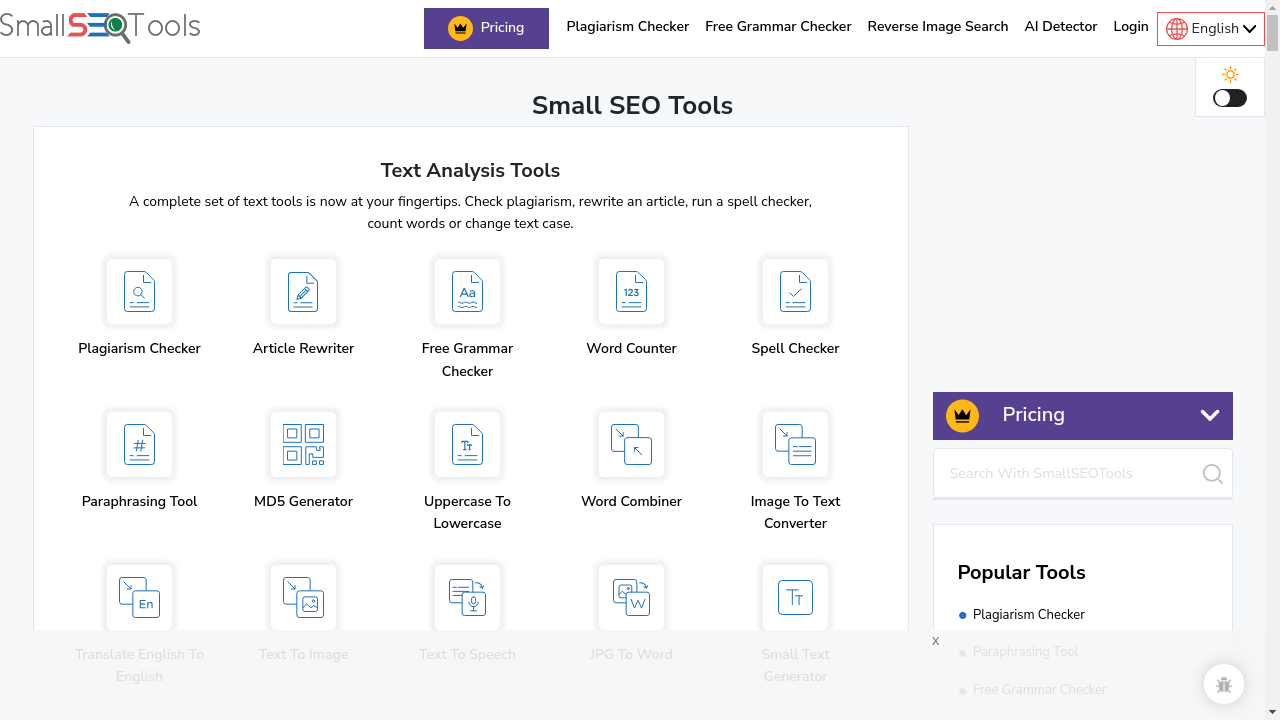The width and height of the screenshot is (1280, 720).
Task: Click the purple Pricing button
Action: [x=486, y=28]
